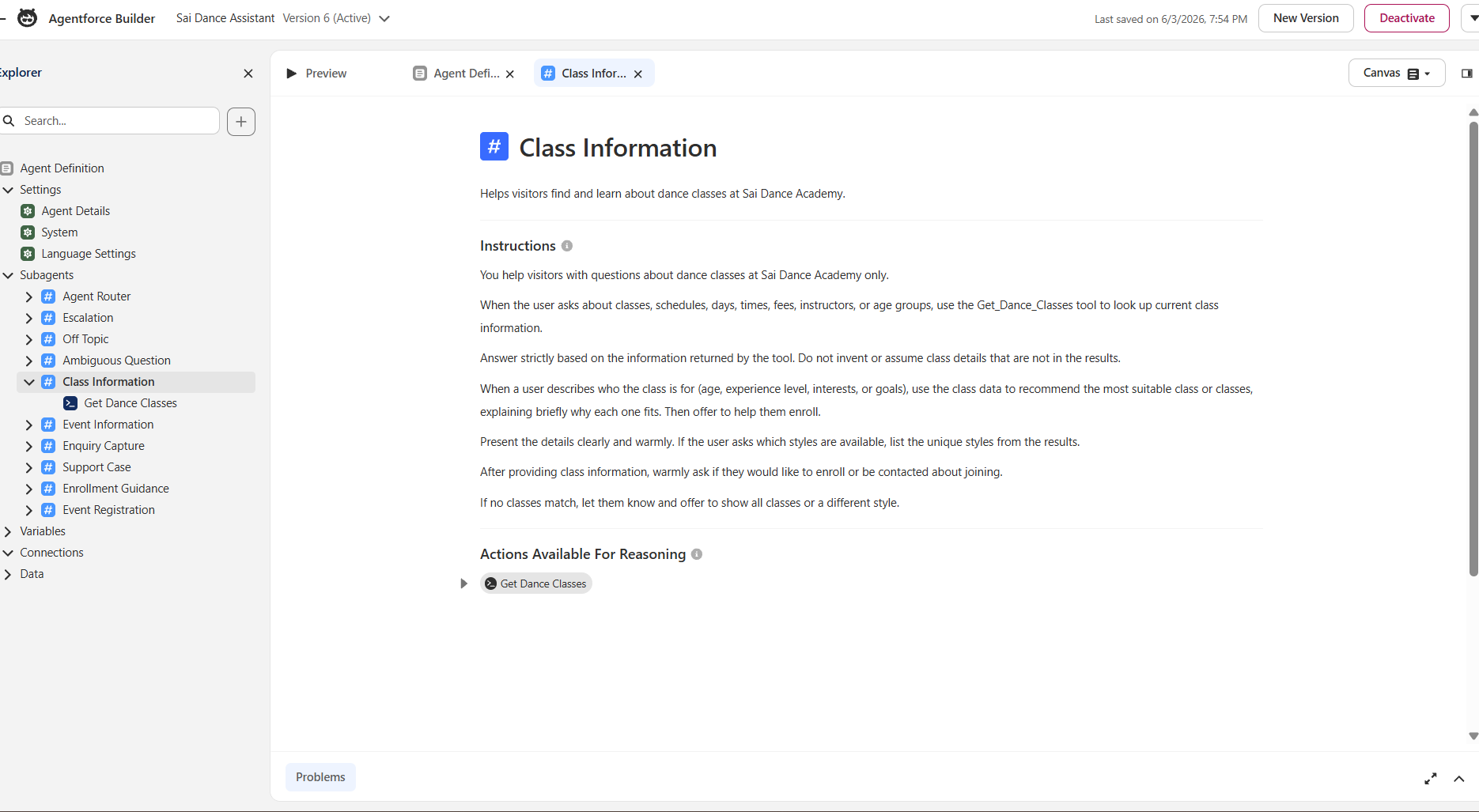The height and width of the screenshot is (812, 1479).
Task: Open Support Case subagent
Action: [x=96, y=467]
